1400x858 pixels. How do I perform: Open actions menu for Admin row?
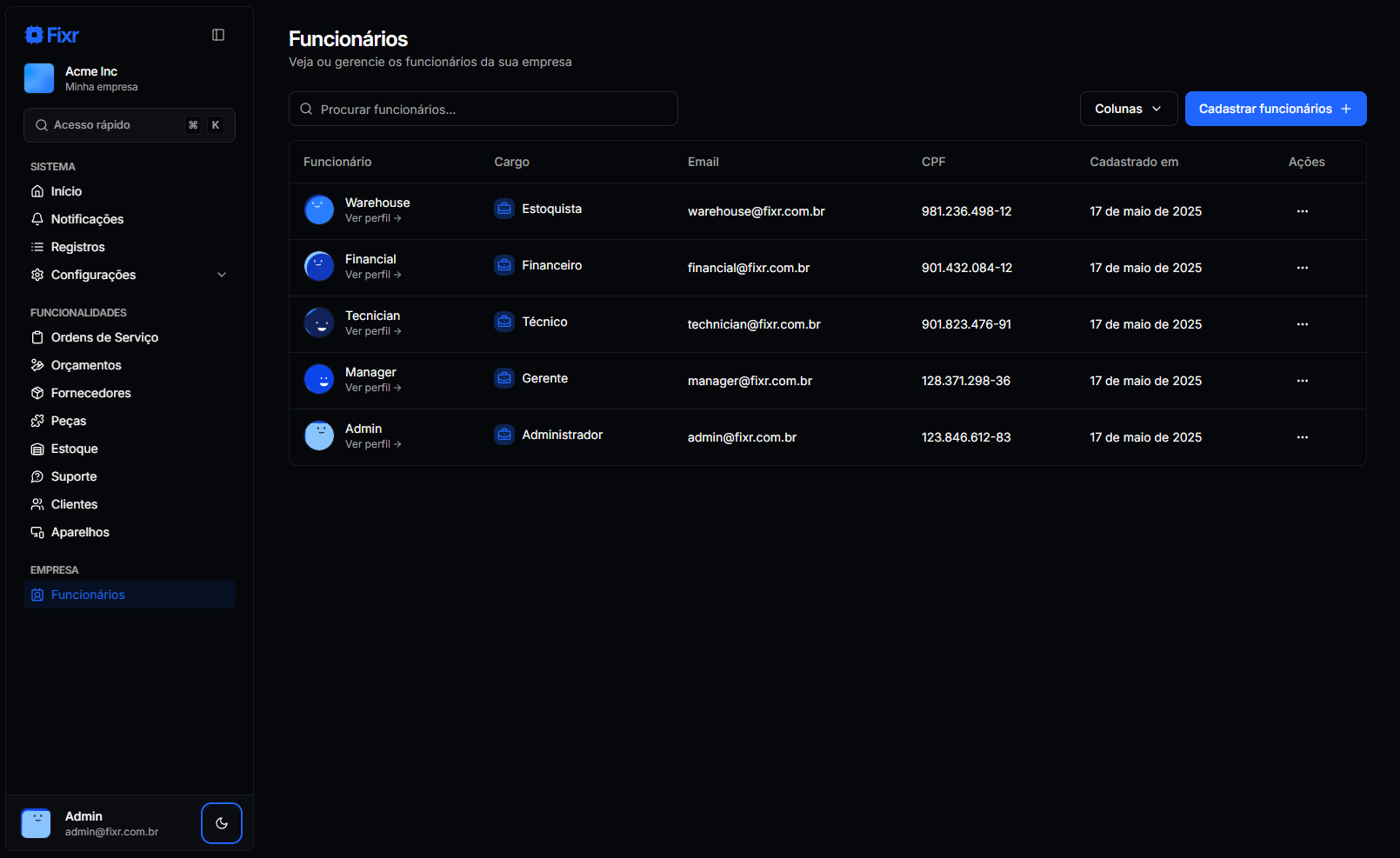pos(1302,437)
